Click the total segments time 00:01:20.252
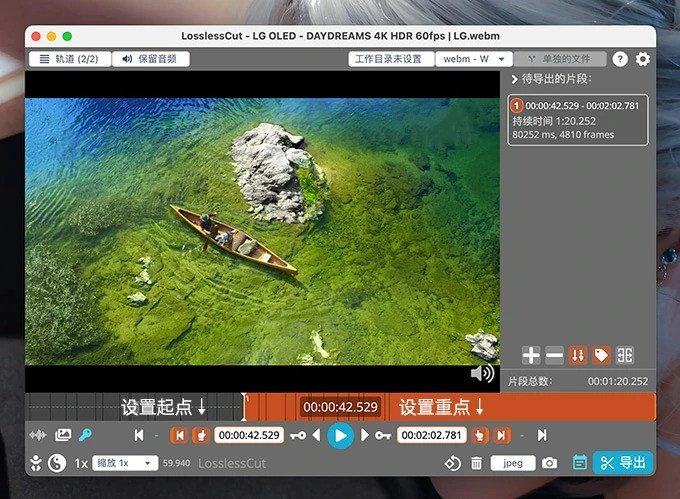Screen dimensions: 680x499 click(x=618, y=382)
